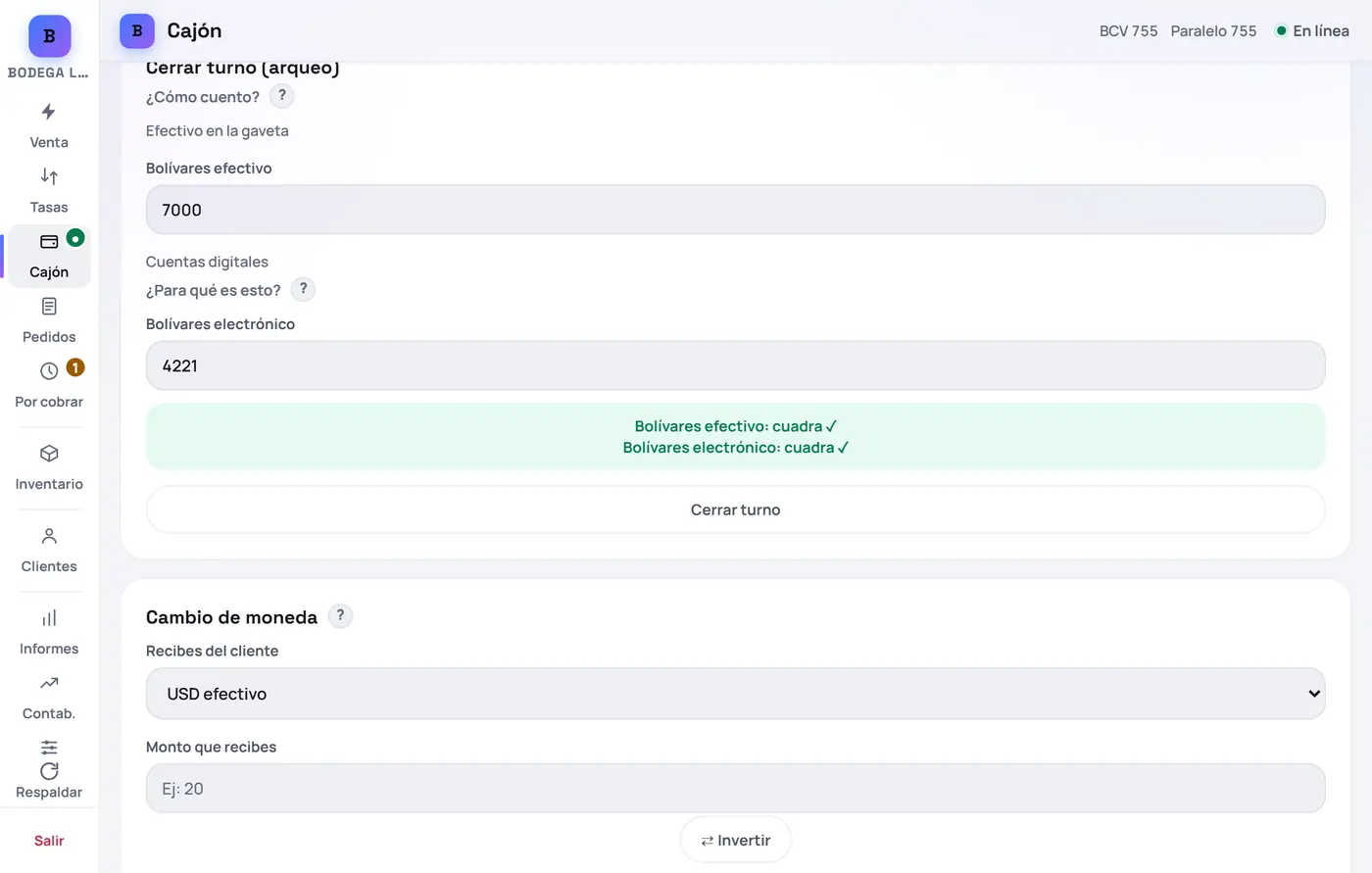Click the Bolívares efectivo: cuadra message

(x=735, y=426)
